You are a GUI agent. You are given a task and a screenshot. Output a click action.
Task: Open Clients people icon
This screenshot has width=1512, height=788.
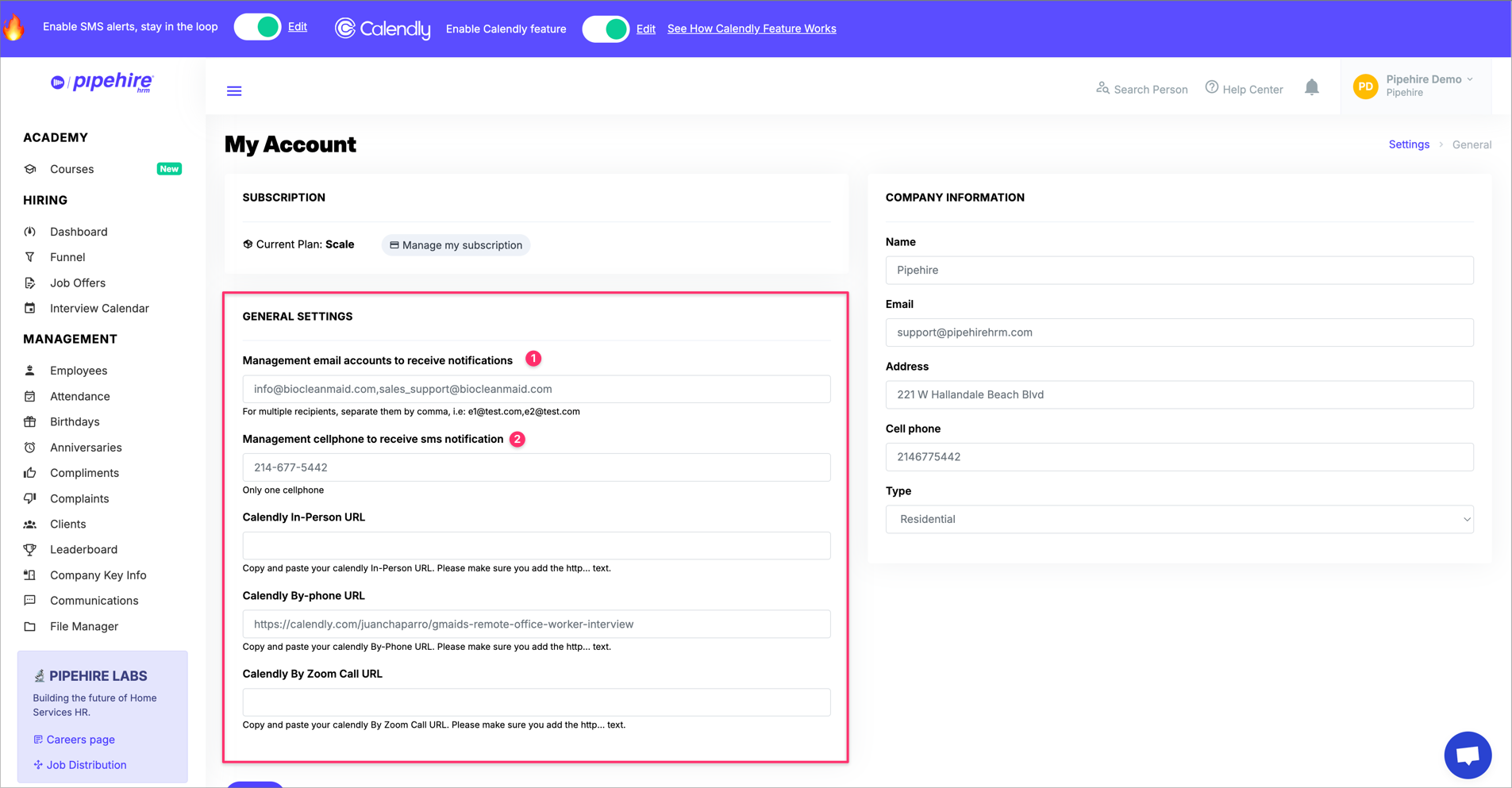pos(30,524)
